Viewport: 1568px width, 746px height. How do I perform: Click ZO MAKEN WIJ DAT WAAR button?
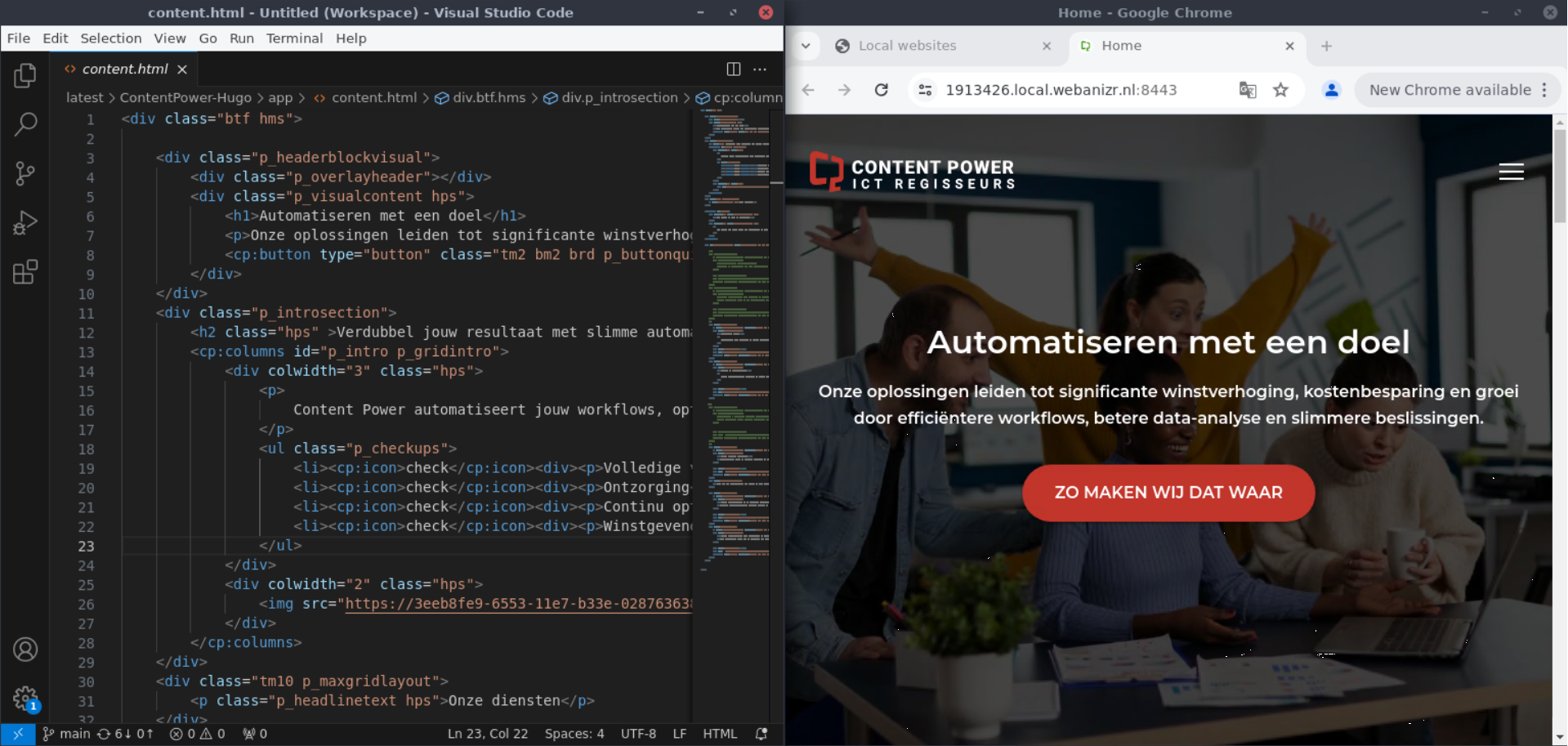coord(1168,493)
